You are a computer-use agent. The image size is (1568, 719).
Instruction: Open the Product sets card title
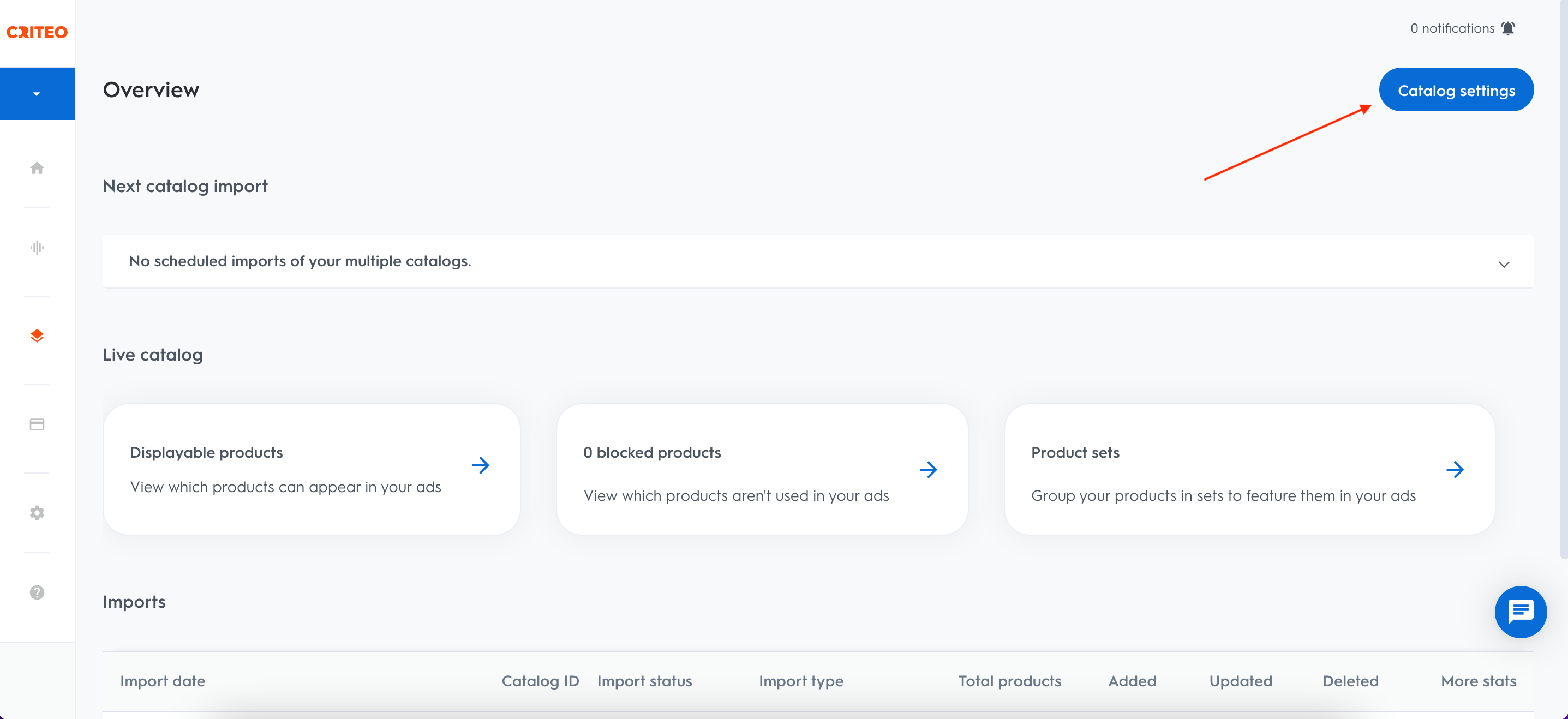1075,452
